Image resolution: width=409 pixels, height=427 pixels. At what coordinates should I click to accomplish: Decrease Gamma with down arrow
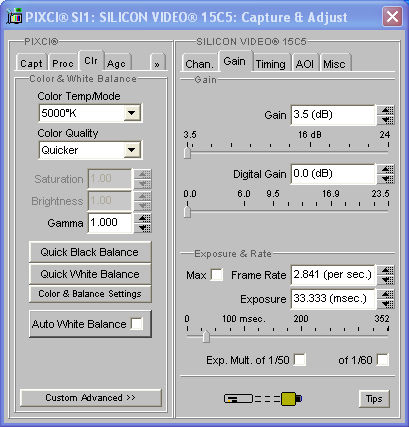click(143, 228)
